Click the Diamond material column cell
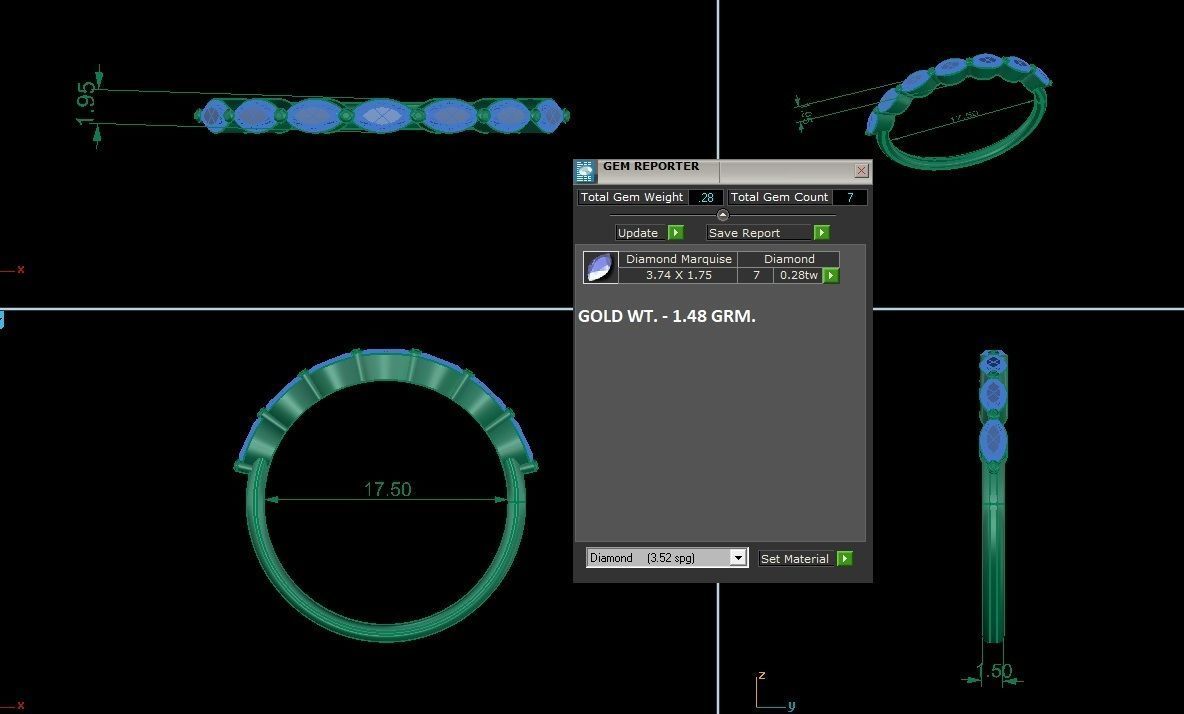Image resolution: width=1184 pixels, height=714 pixels. click(x=789, y=259)
